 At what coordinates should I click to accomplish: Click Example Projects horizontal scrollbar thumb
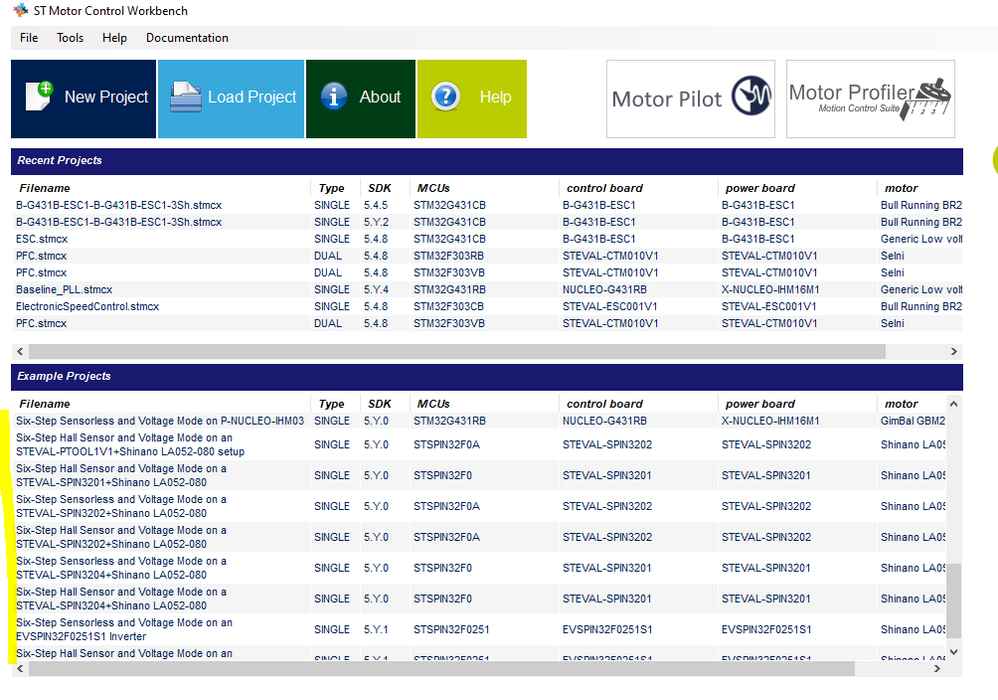point(442,668)
